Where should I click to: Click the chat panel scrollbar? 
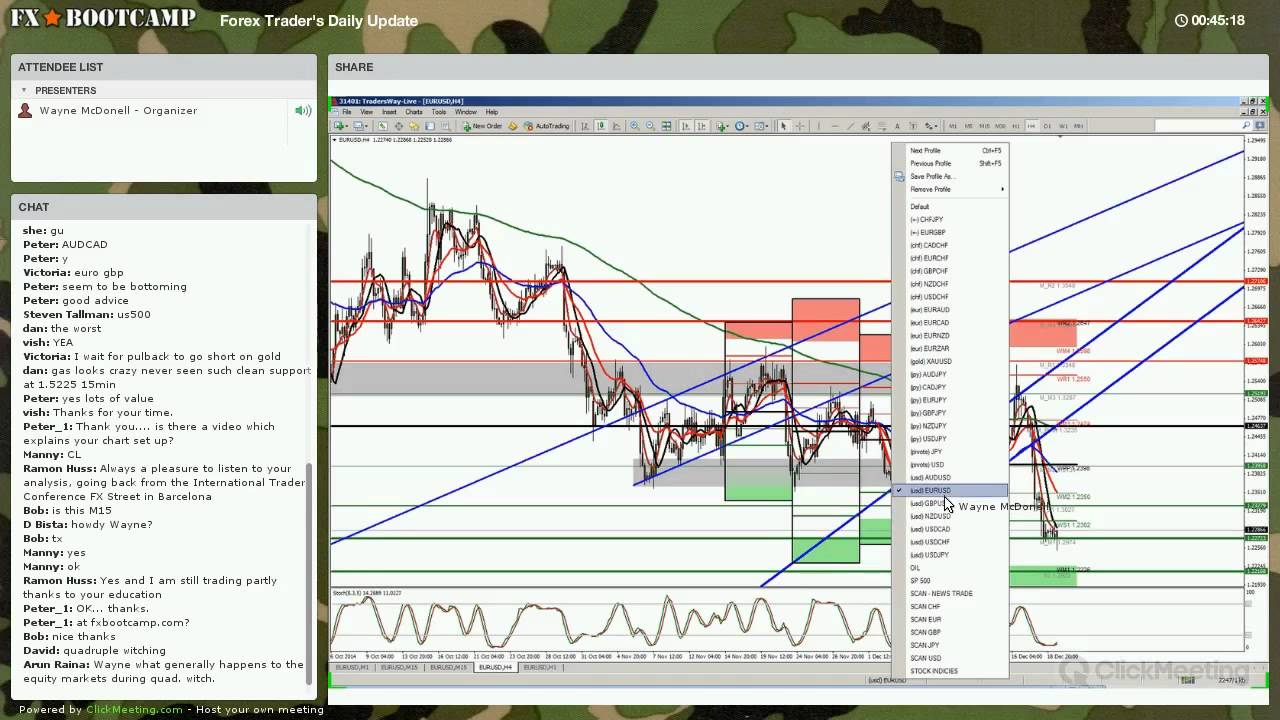coord(309,575)
